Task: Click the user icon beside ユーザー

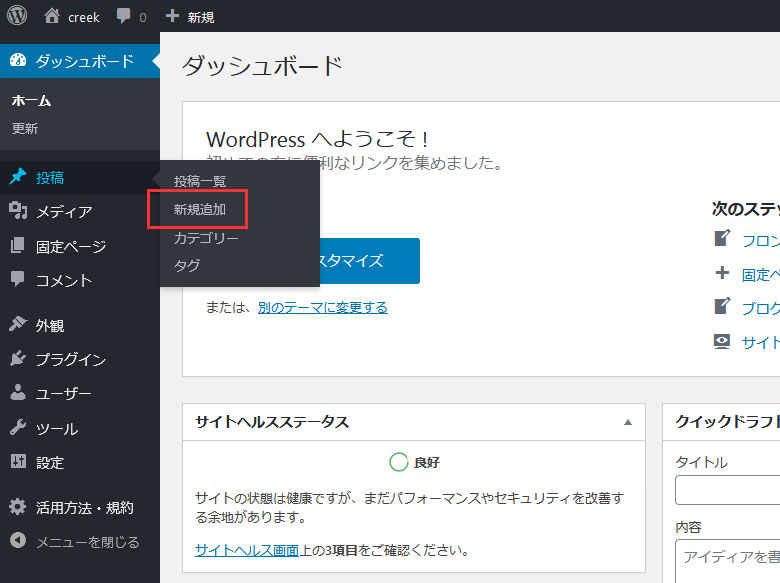Action: pos(18,392)
